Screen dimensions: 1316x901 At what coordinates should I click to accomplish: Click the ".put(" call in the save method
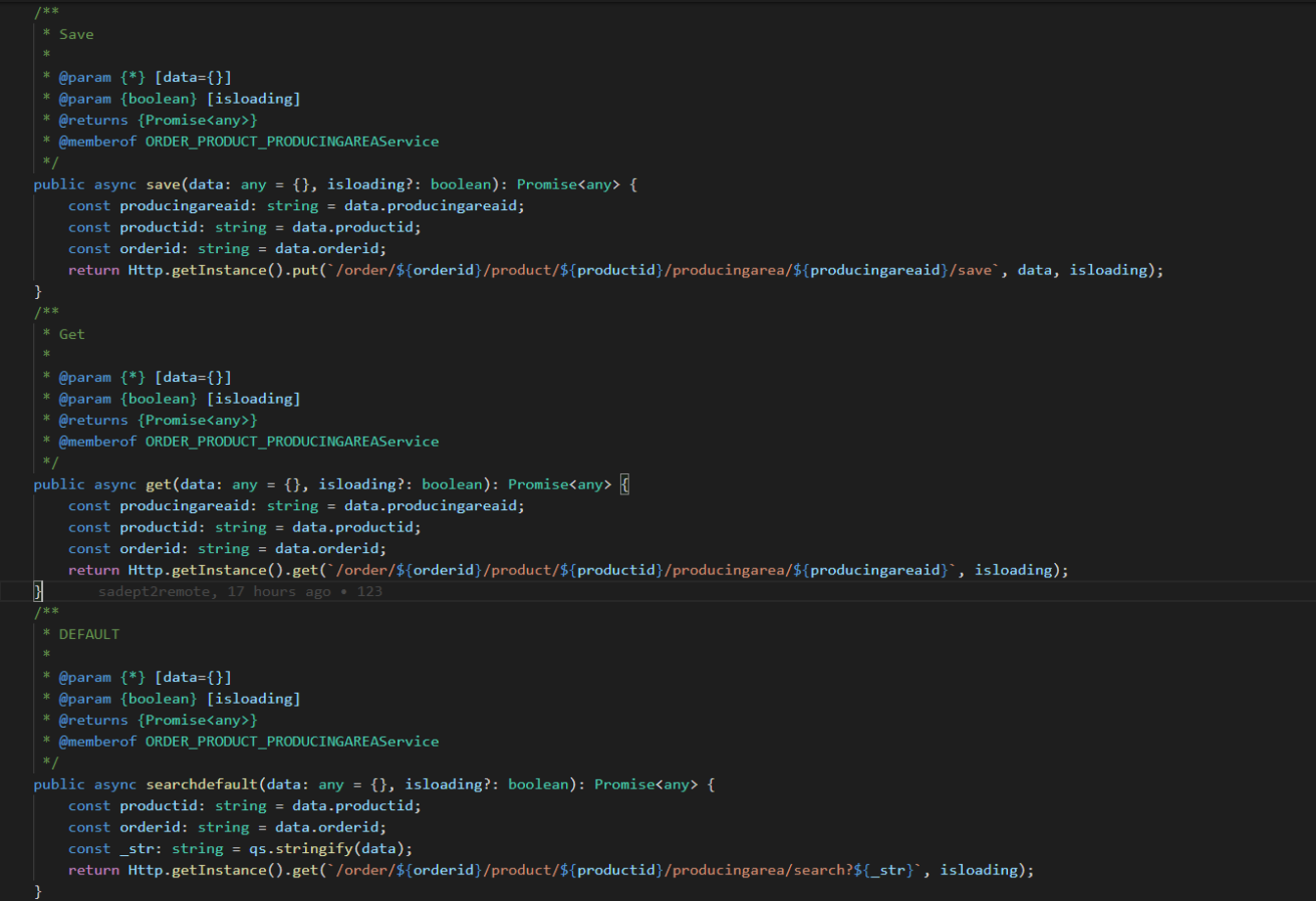point(305,271)
